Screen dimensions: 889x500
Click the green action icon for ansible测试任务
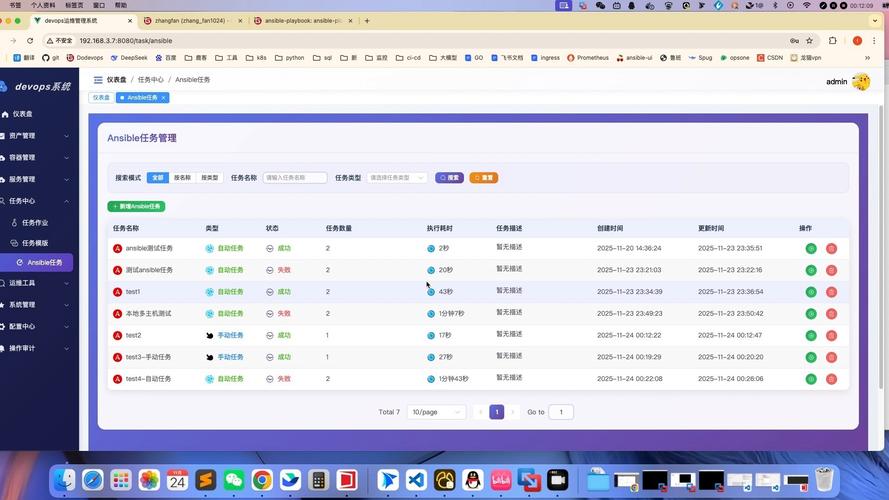tap(811, 248)
